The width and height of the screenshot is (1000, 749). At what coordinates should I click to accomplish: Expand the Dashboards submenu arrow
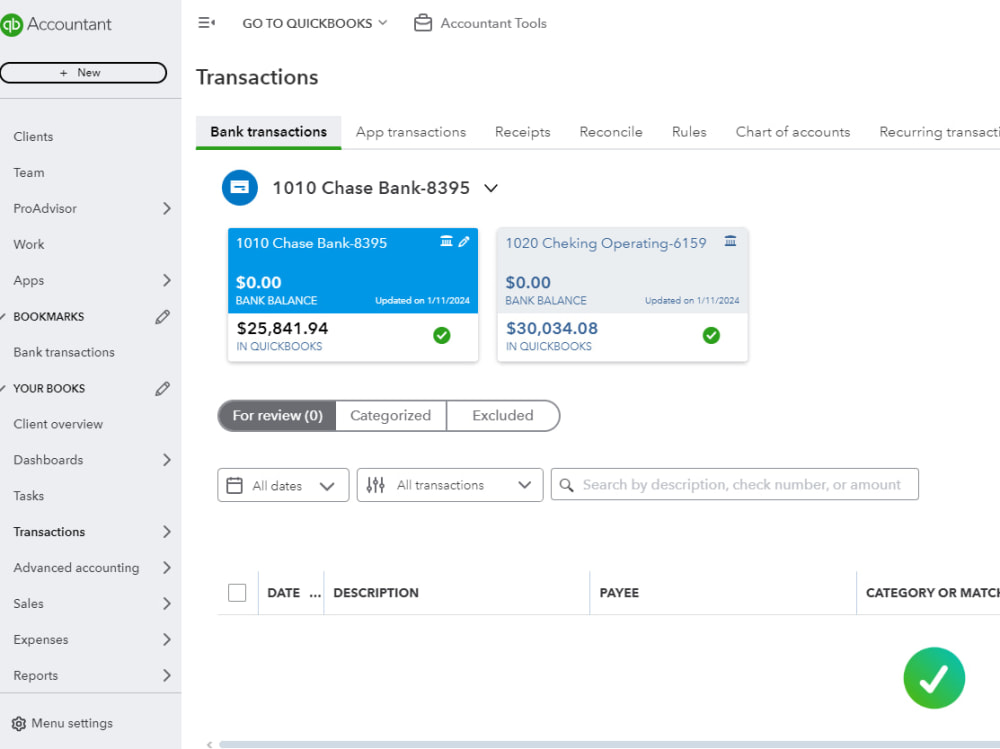pyautogui.click(x=166, y=460)
